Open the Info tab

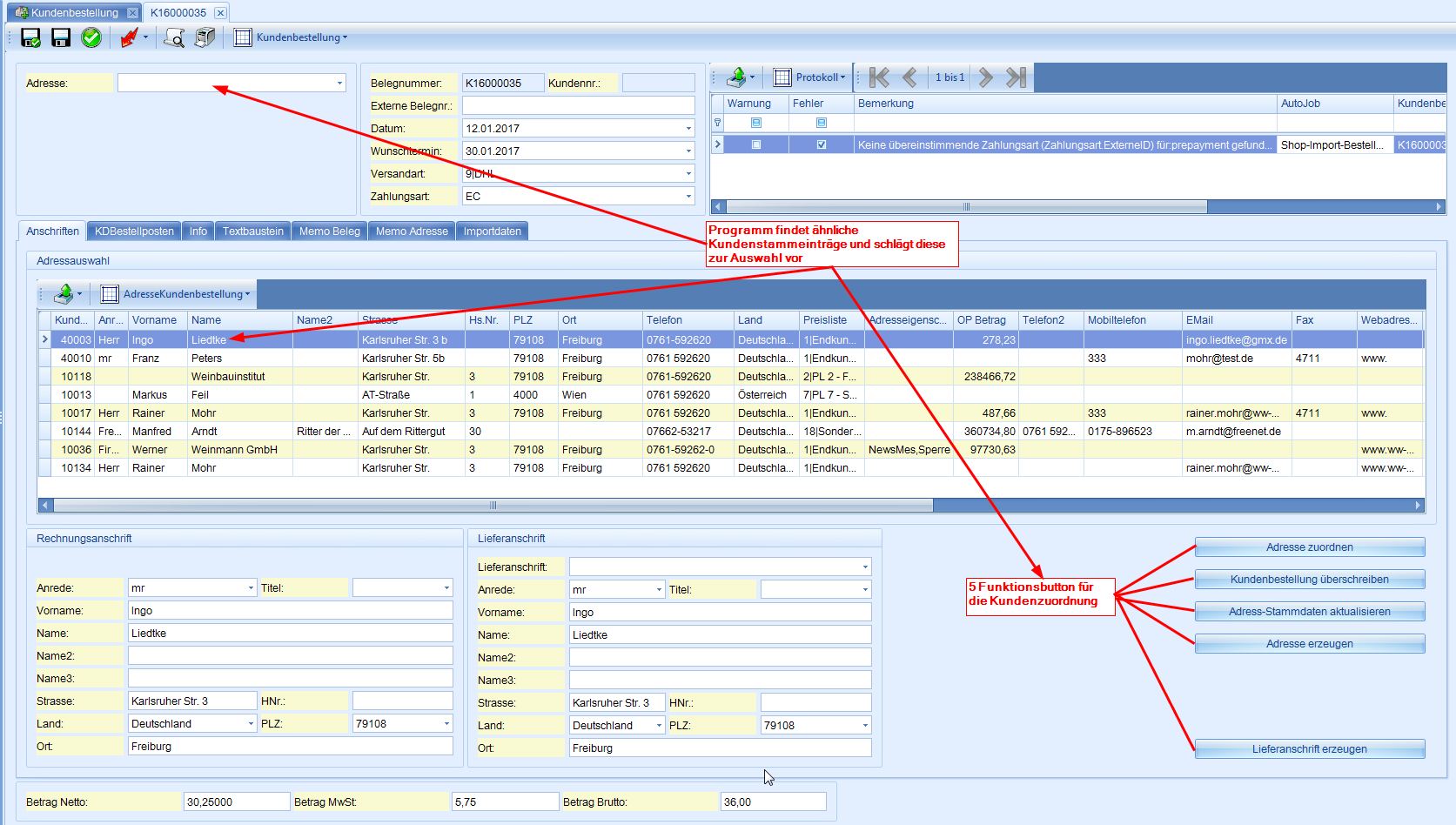coord(198,231)
